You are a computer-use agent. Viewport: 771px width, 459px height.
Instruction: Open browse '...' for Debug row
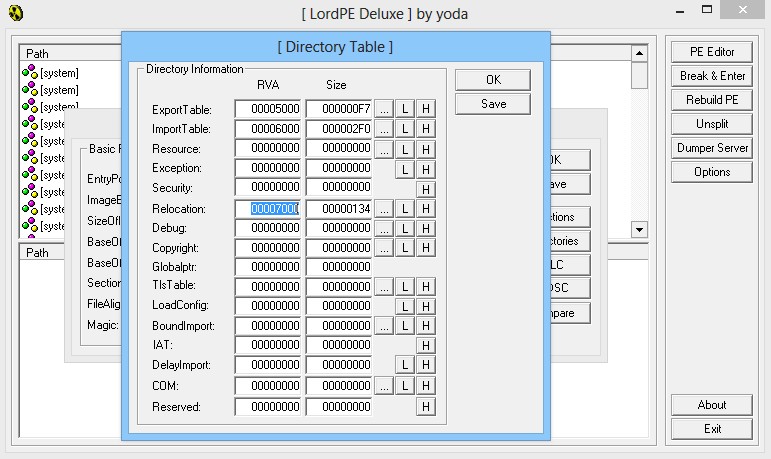click(x=384, y=228)
